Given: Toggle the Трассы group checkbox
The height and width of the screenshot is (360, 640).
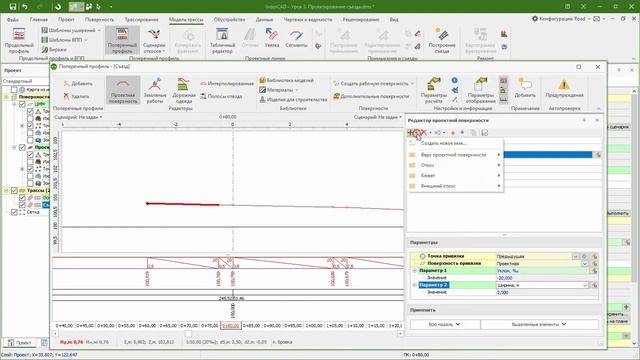Looking at the screenshot, I should point(14,191).
